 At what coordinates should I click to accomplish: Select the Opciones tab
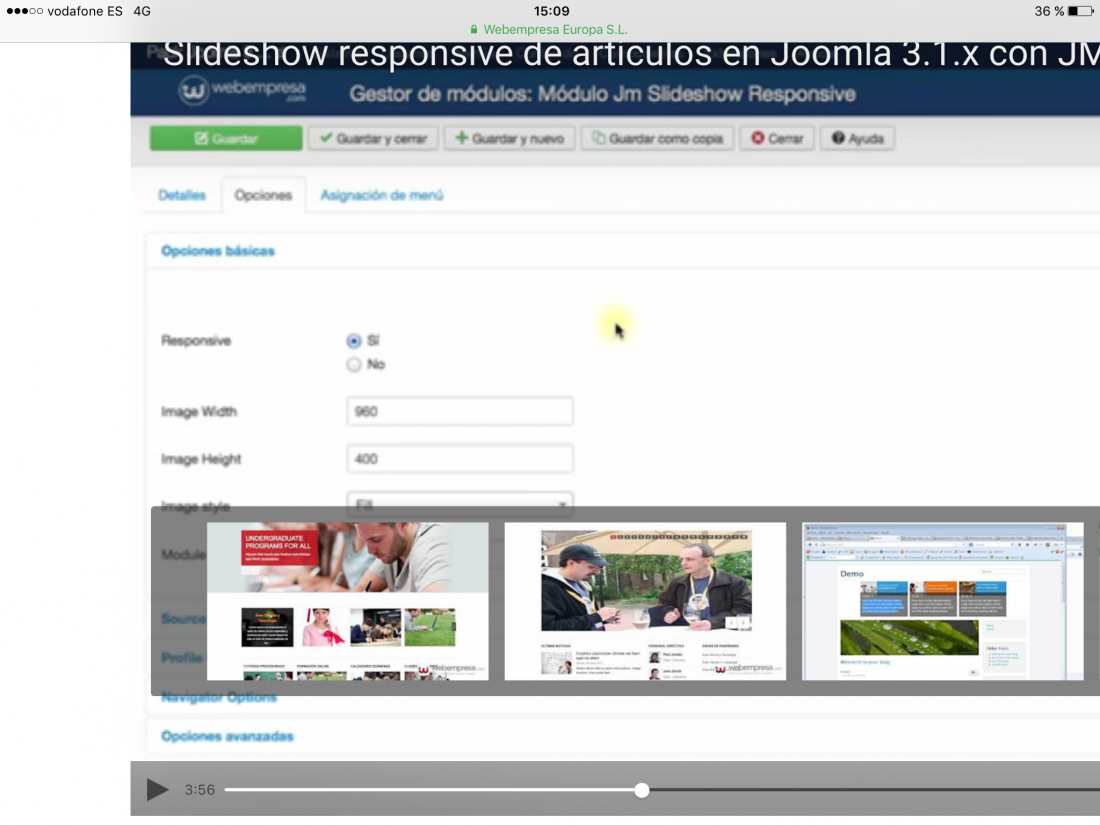(x=263, y=195)
